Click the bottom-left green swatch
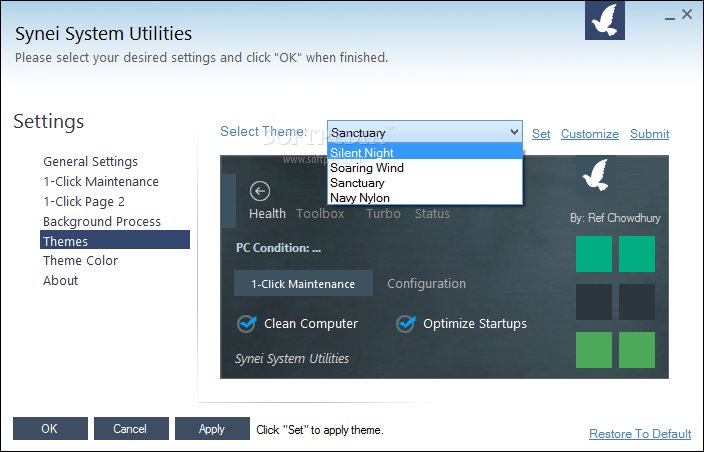The width and height of the screenshot is (704, 452). pos(594,350)
